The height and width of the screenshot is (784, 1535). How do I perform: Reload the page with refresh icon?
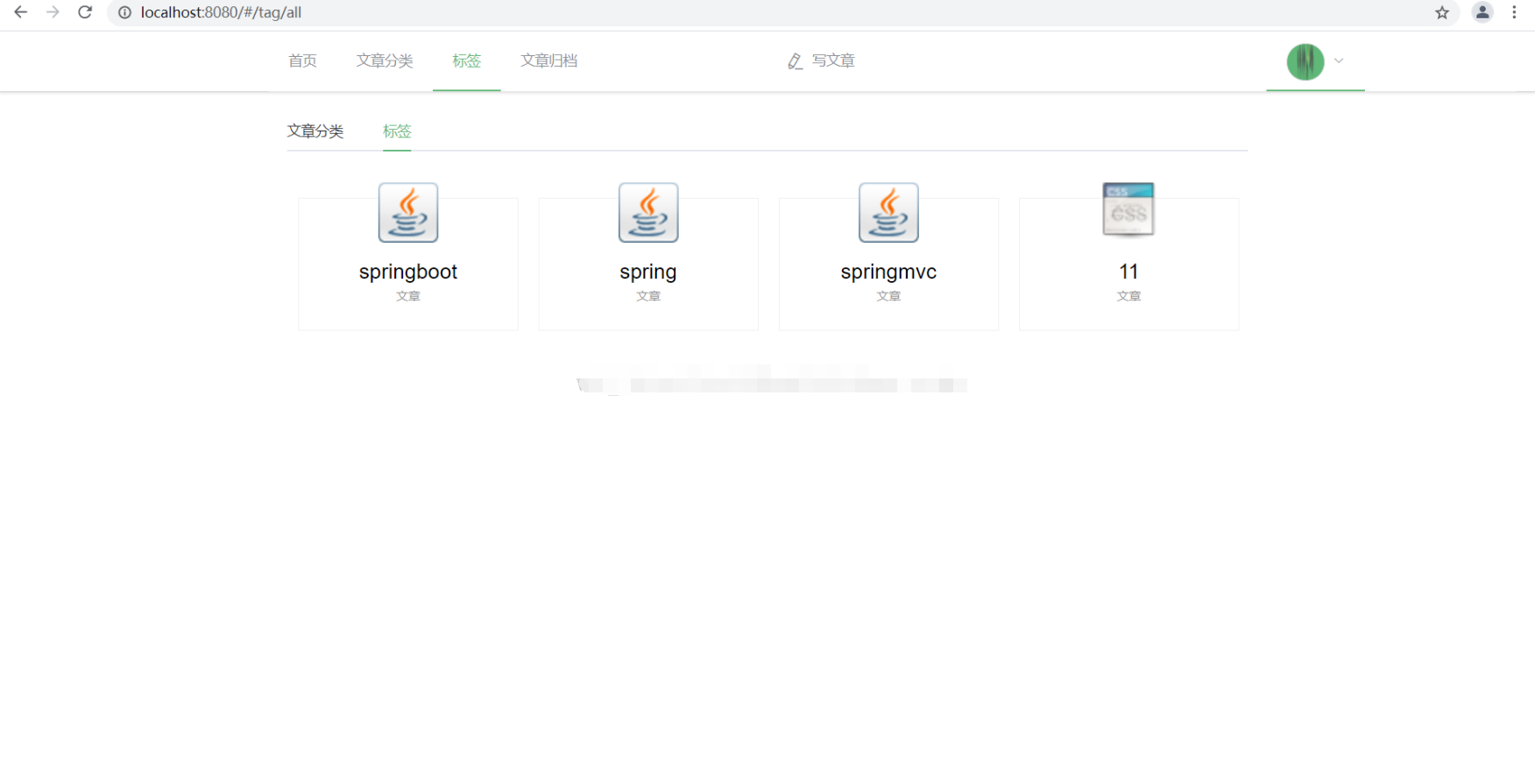(x=85, y=12)
